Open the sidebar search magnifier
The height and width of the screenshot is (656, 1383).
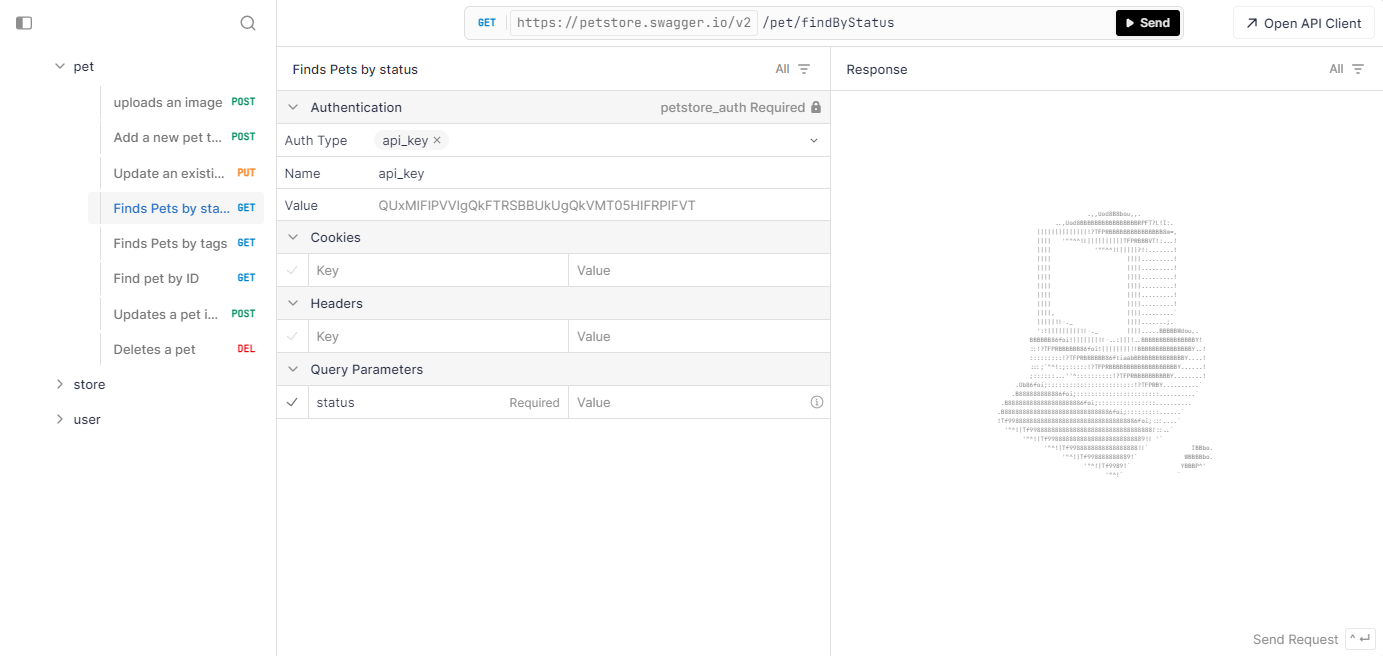[x=247, y=22]
